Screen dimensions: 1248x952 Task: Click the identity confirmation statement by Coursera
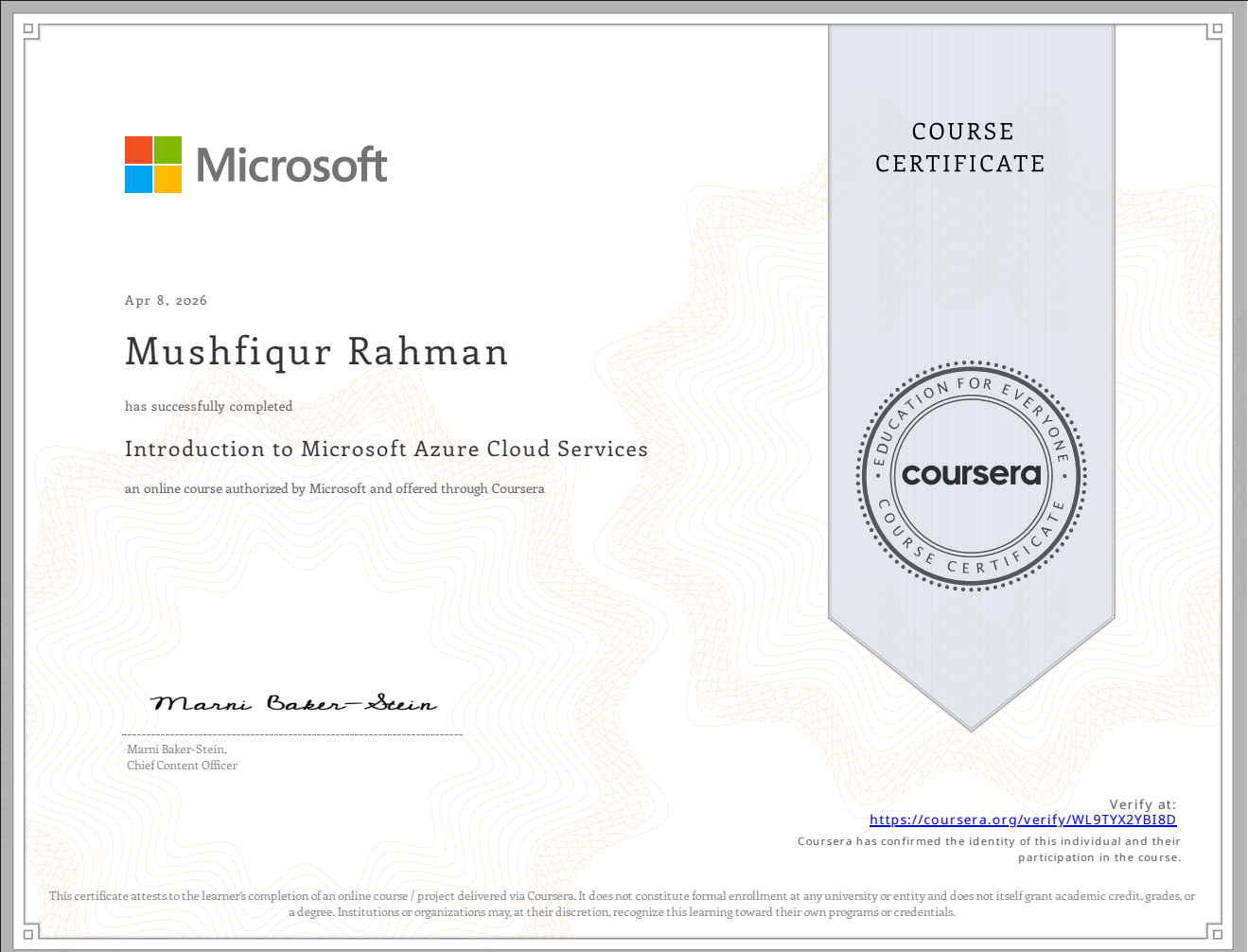coord(989,849)
